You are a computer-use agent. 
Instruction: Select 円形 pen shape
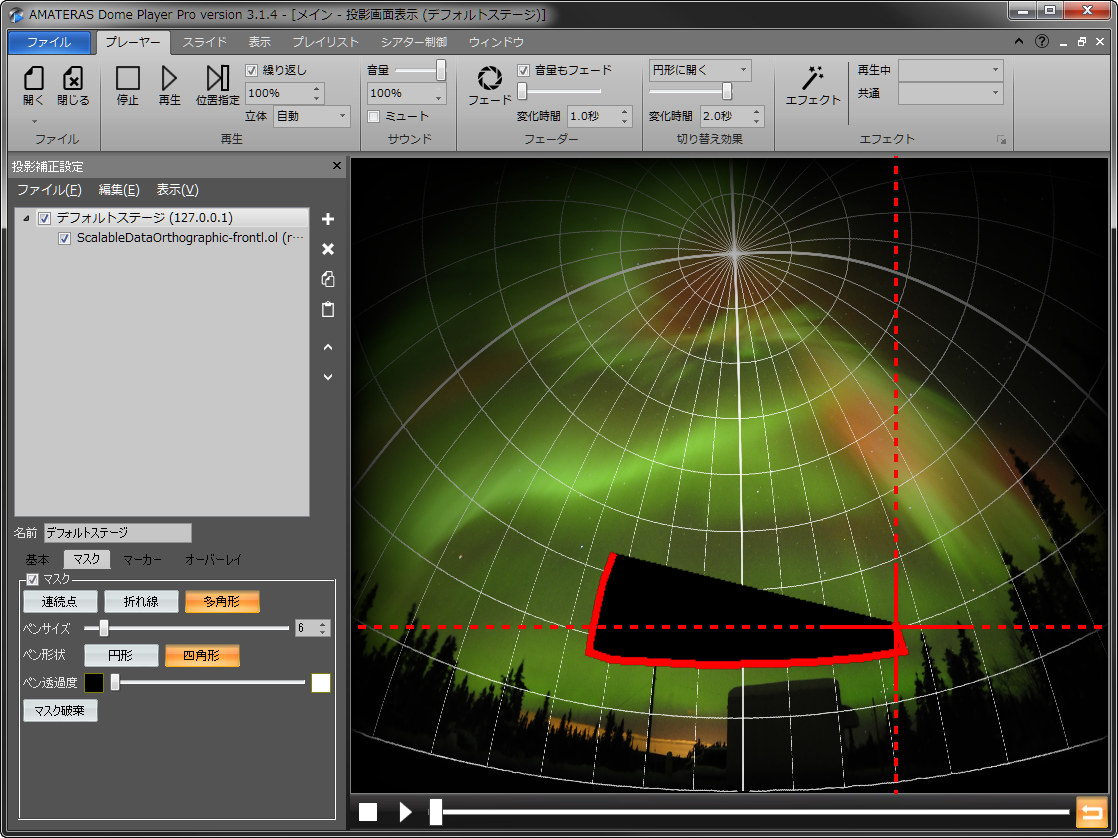pyautogui.click(x=121, y=655)
